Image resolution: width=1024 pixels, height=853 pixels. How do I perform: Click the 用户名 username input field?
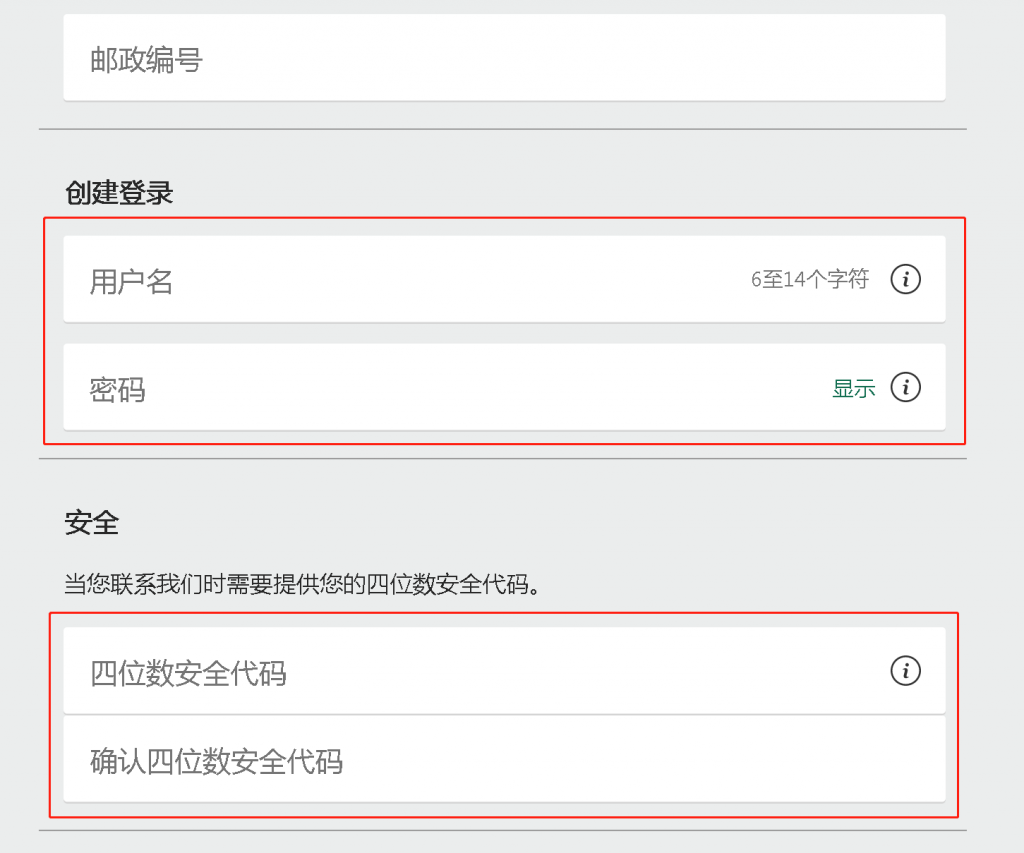click(400, 280)
